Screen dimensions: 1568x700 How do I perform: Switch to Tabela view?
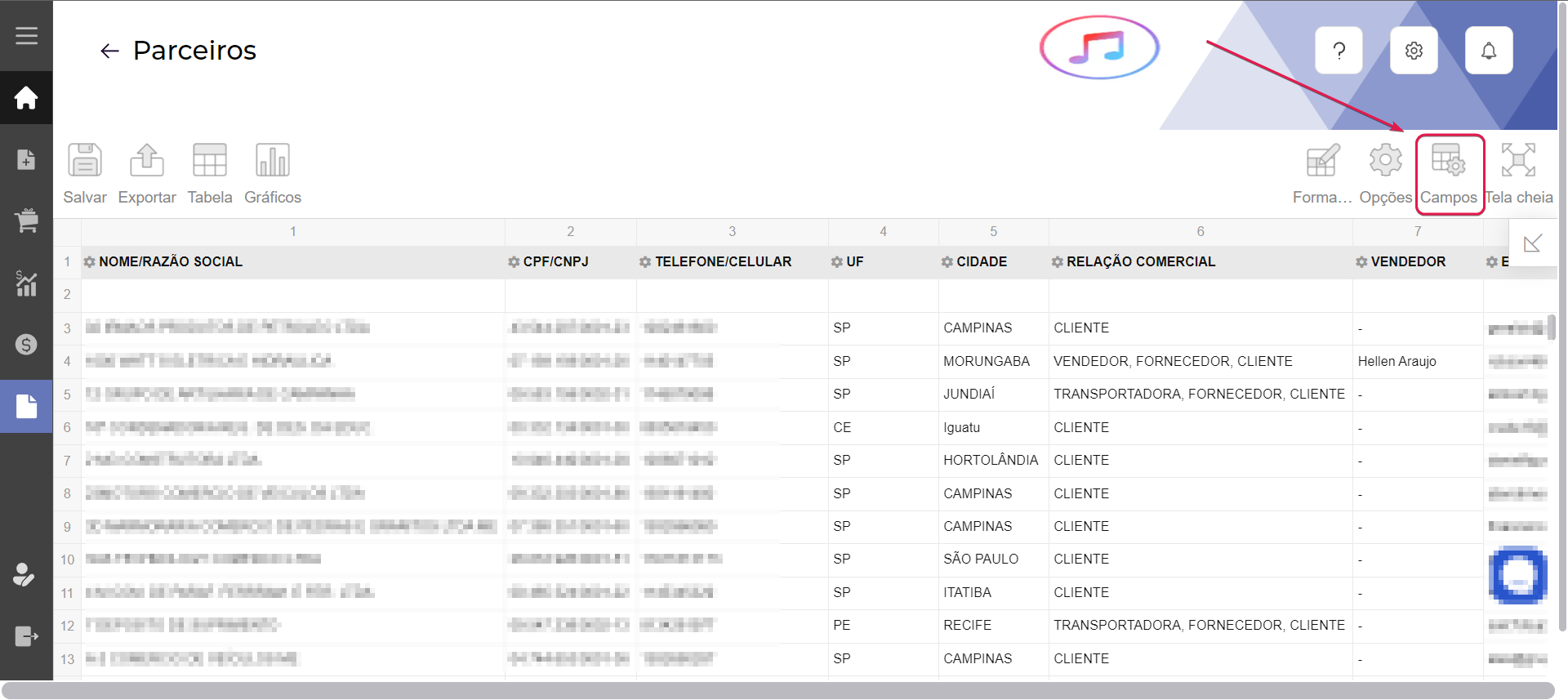click(210, 174)
